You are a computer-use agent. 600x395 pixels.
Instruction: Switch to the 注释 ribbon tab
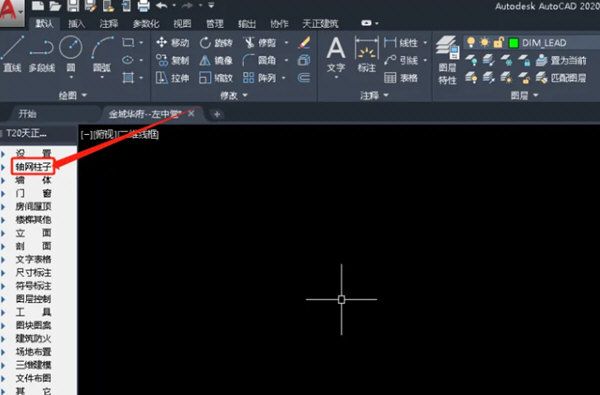click(x=109, y=24)
